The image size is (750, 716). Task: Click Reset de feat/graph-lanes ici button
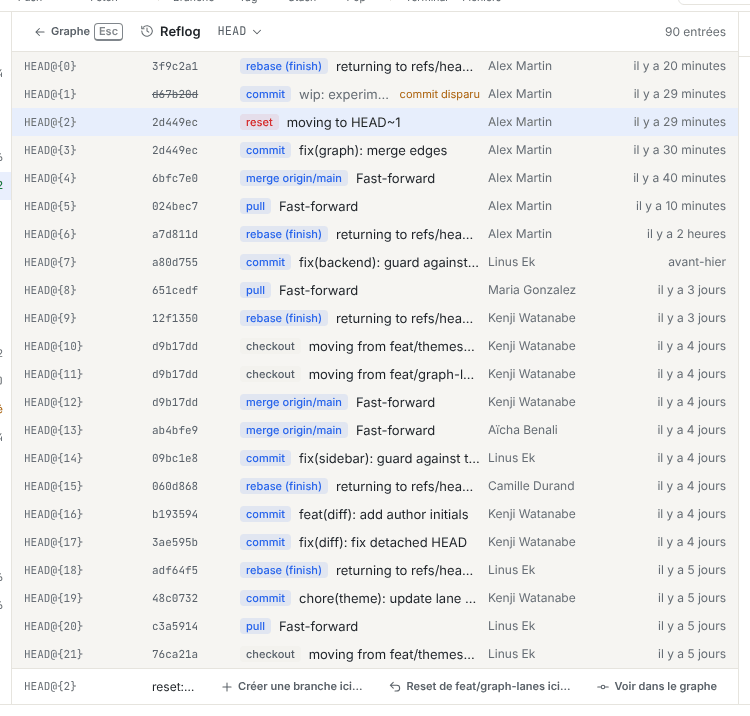tap(480, 686)
